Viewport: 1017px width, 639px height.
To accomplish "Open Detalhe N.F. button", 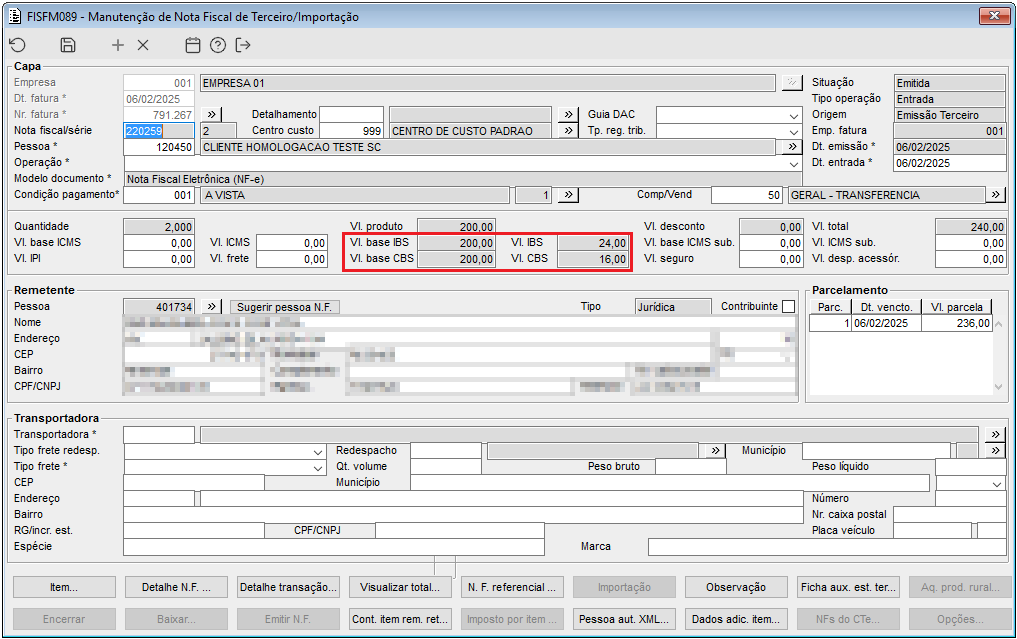I will pos(176,587).
